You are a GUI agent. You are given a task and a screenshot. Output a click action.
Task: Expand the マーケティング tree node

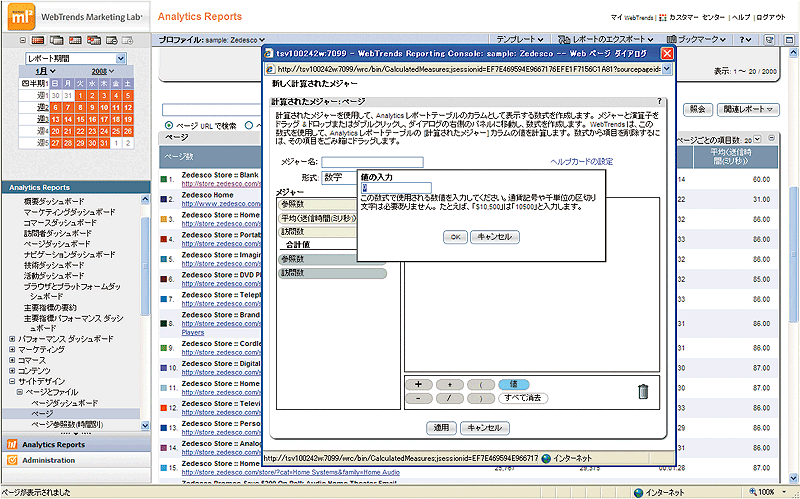pyautogui.click(x=12, y=350)
